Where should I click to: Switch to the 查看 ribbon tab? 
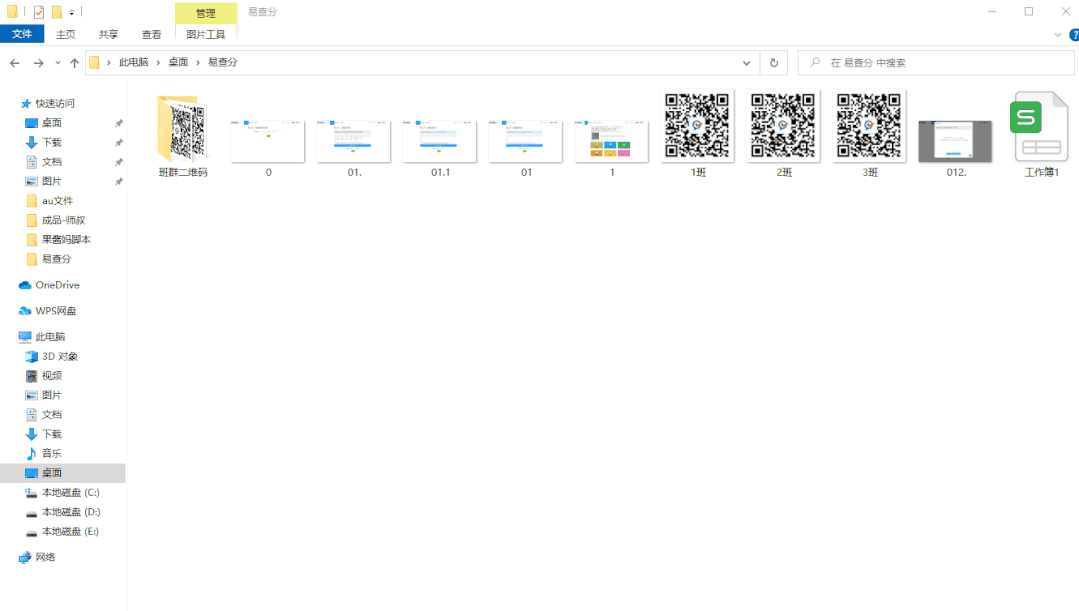click(x=151, y=34)
